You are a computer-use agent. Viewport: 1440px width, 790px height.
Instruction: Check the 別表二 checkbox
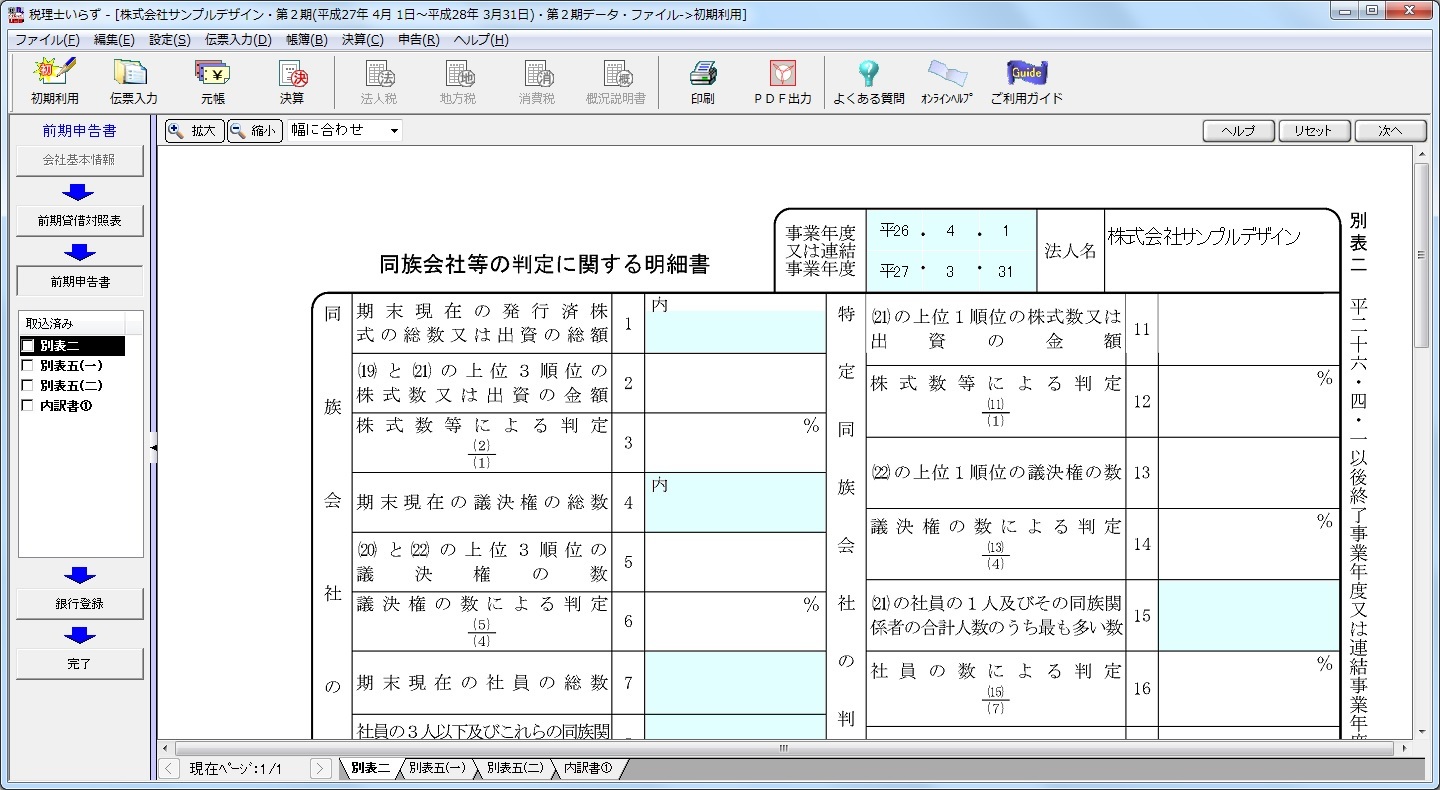pos(28,346)
